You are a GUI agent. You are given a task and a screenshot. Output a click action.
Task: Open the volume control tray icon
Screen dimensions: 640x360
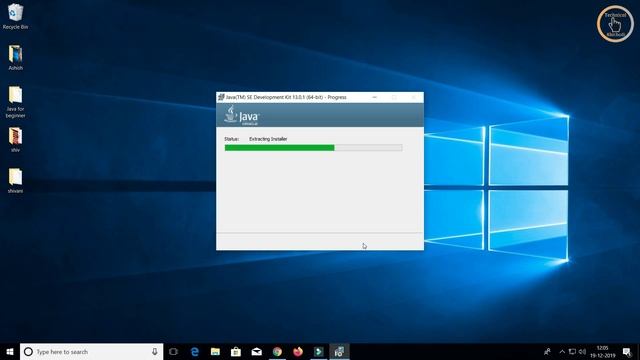[582, 351]
